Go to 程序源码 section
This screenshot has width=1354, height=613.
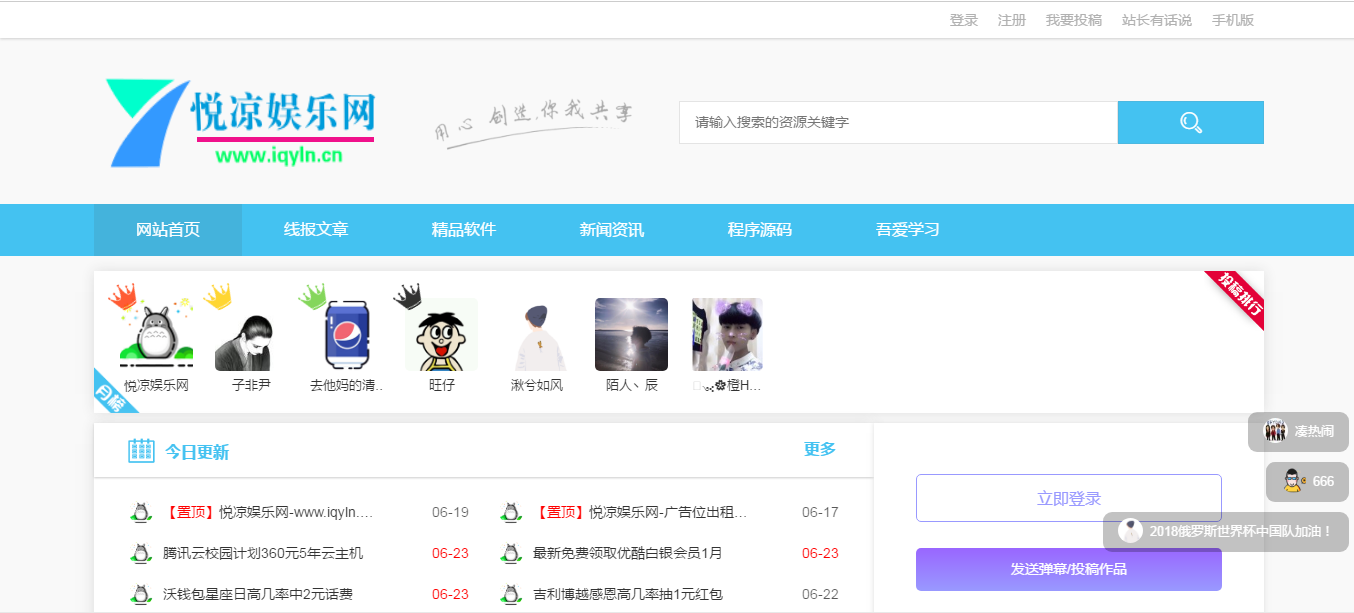point(760,230)
